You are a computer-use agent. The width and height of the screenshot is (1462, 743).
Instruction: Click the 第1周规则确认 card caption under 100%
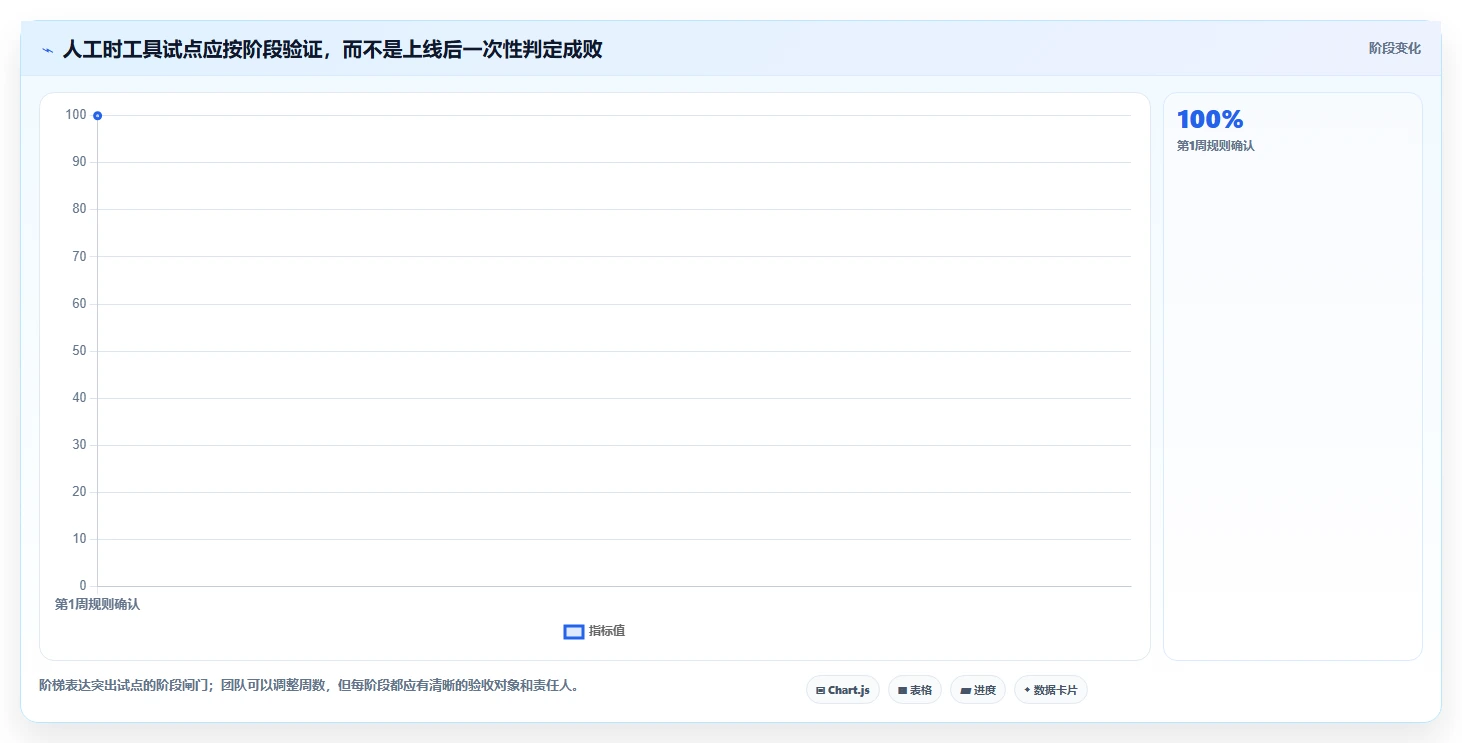[1215, 146]
